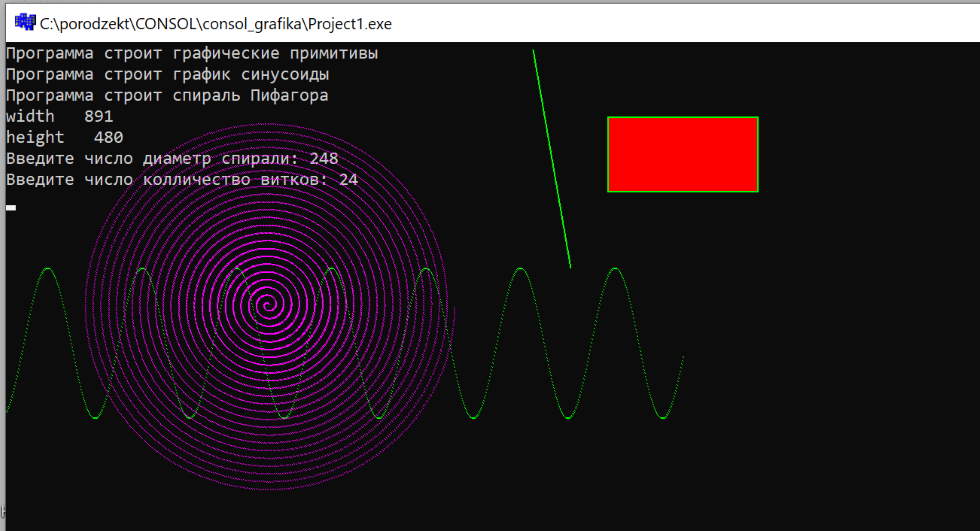Click the line 'Программа строит графические примитивы'
The height and width of the screenshot is (531, 980).
192,54
